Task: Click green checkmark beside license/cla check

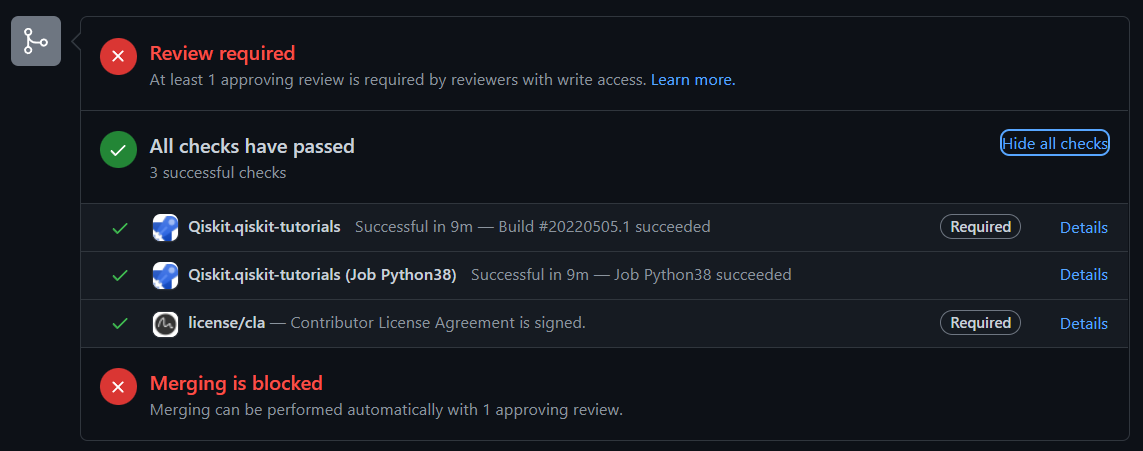Action: coord(120,323)
